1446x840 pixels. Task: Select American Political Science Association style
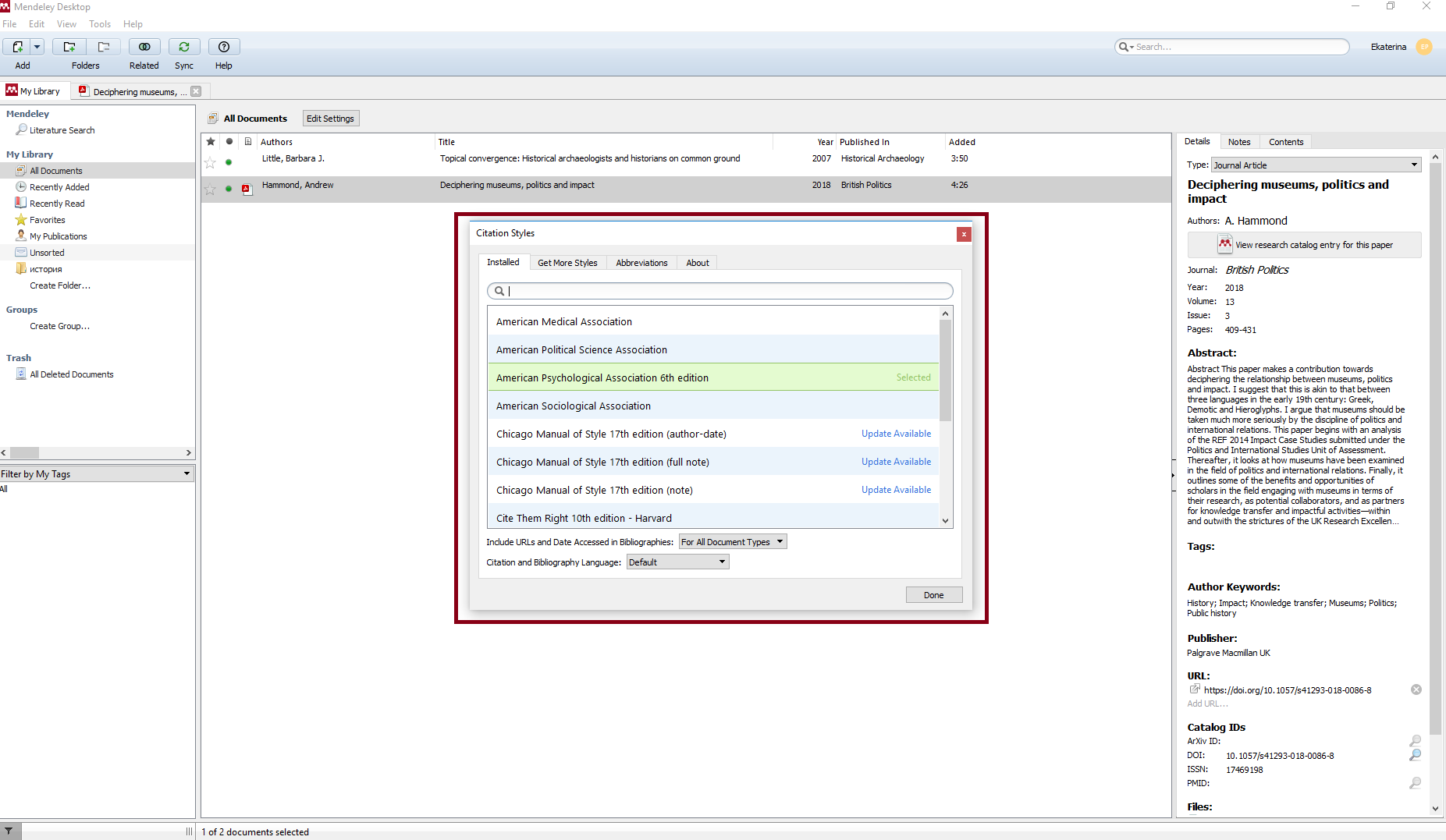coord(713,349)
